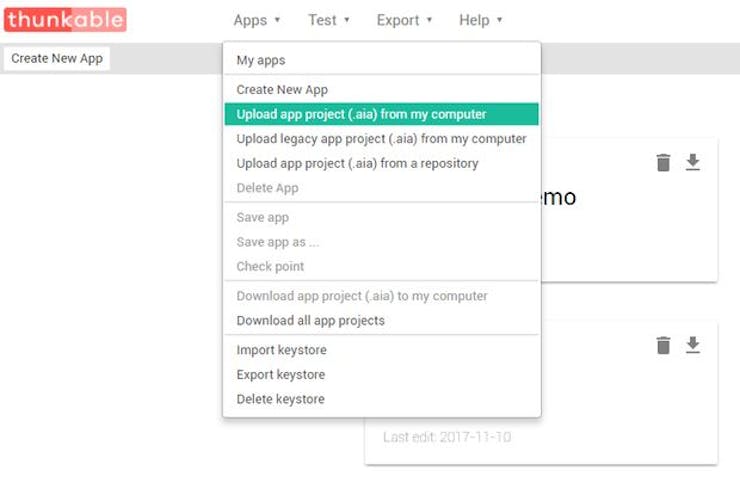Screen dimensions: 740x483
Task: Select Upload app project (.aia) from my computer
Action: click(x=361, y=114)
